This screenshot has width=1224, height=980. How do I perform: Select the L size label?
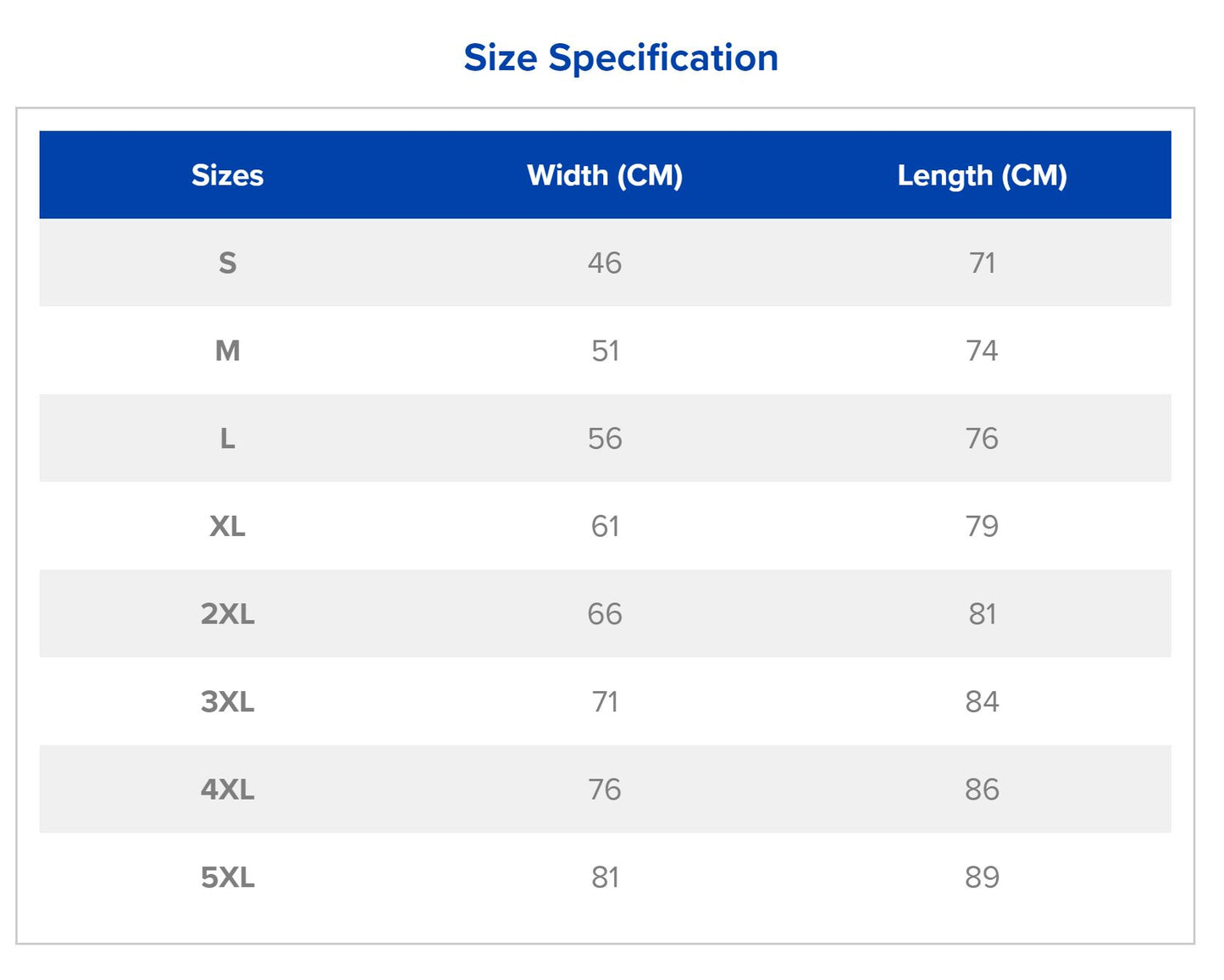pyautogui.click(x=227, y=439)
